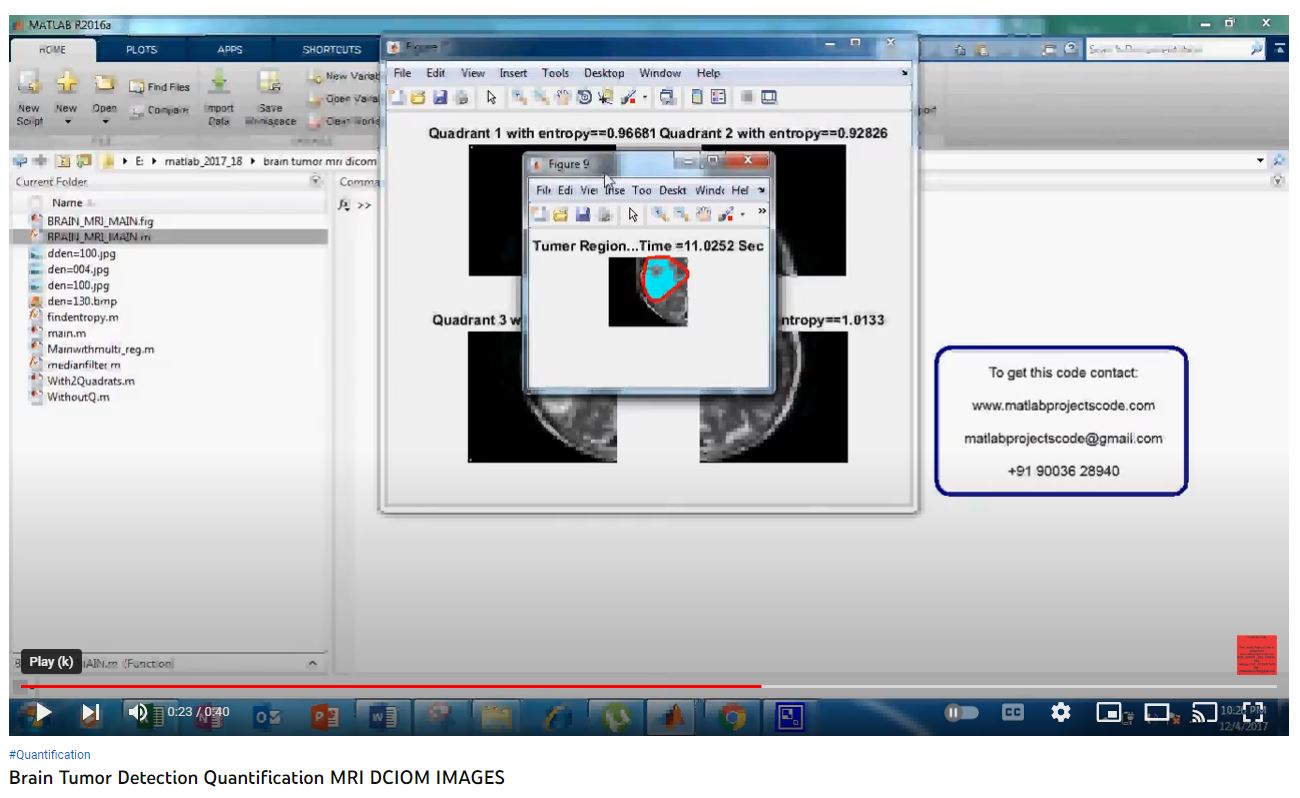The height and width of the screenshot is (798, 1300).
Task: Click New Figure icon in large figure toolbar
Action: (398, 97)
